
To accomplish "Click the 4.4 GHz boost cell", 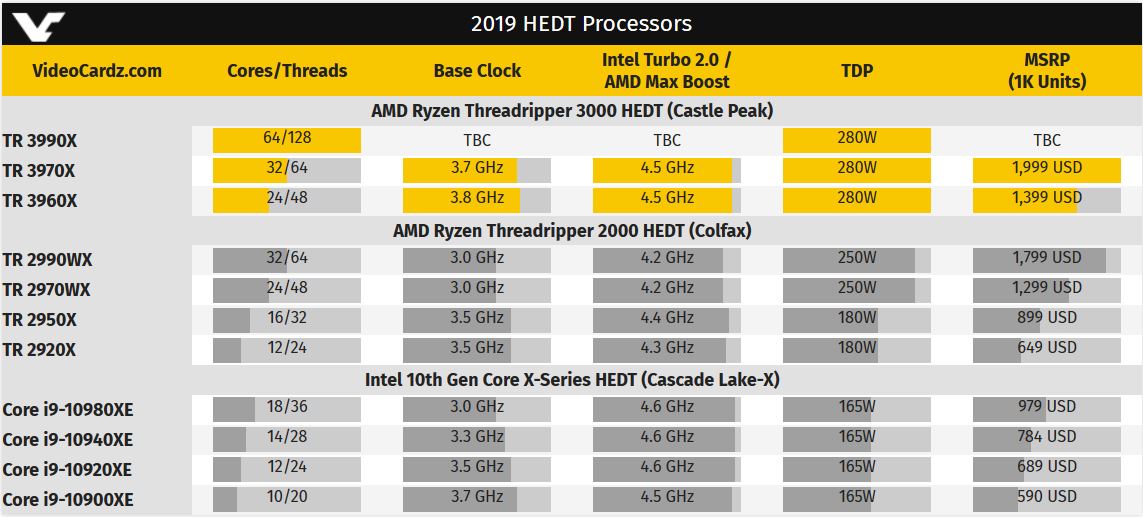I will pos(667,319).
